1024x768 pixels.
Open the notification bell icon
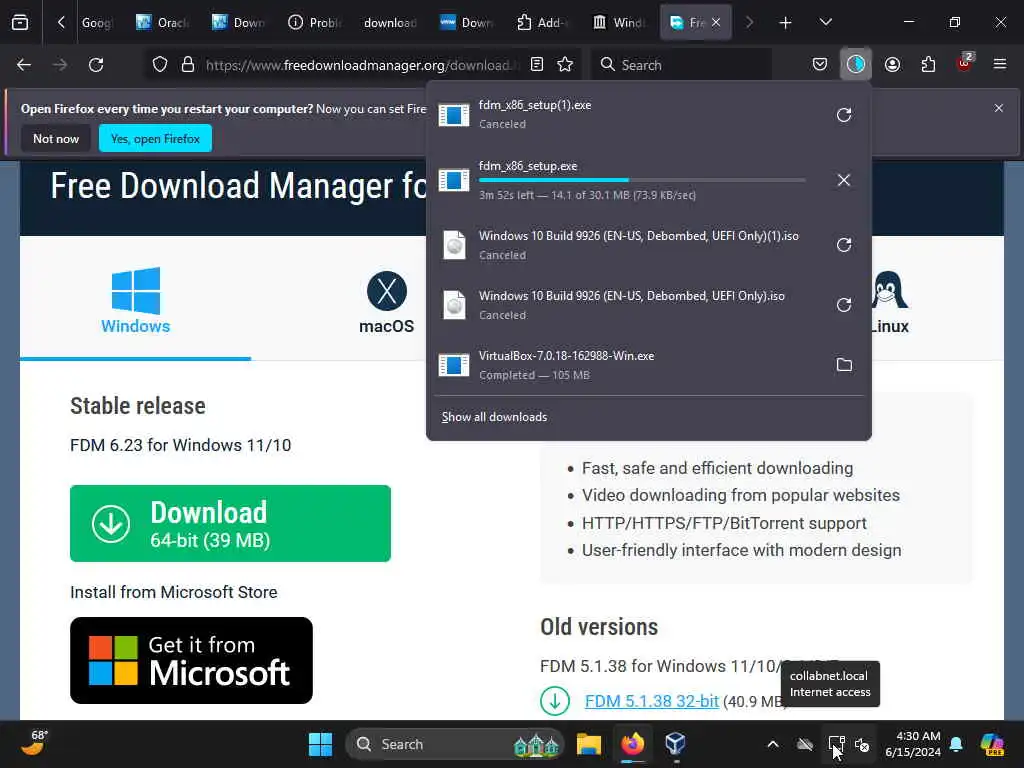(956, 744)
